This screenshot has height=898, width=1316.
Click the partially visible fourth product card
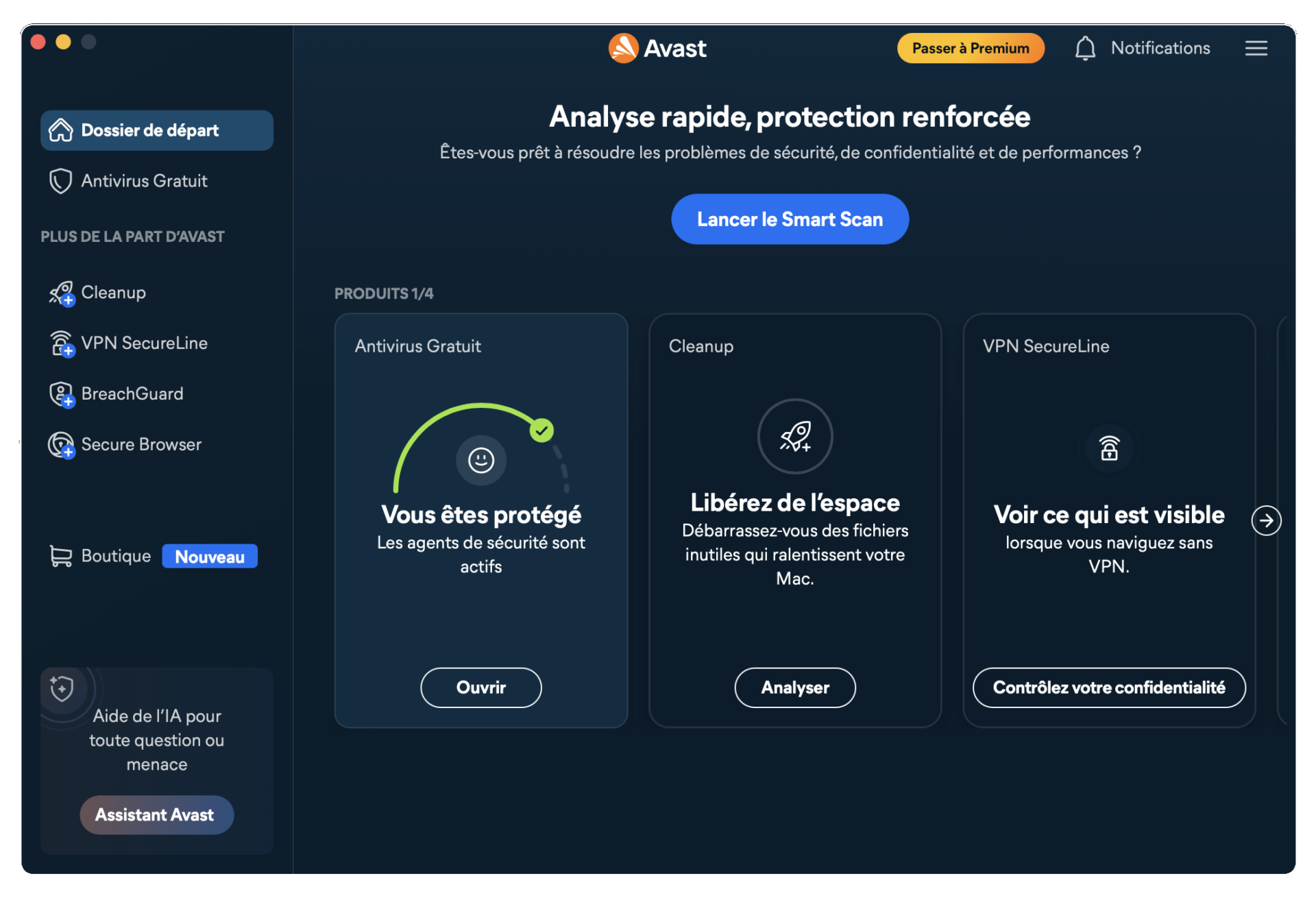pyautogui.click(x=1282, y=521)
